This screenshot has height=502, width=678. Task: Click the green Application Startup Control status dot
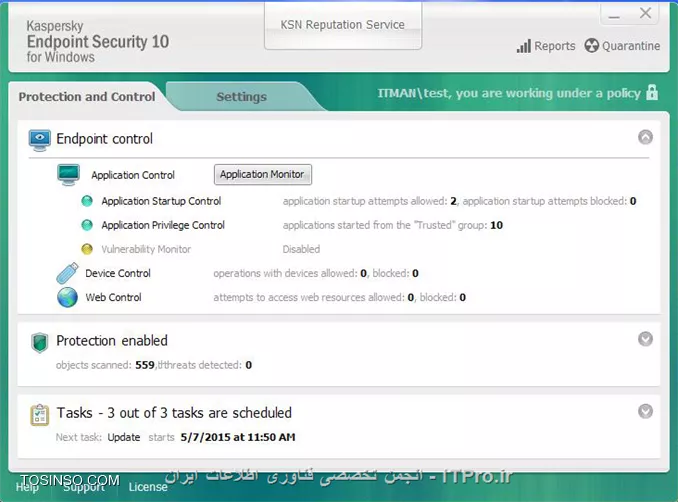coord(87,201)
